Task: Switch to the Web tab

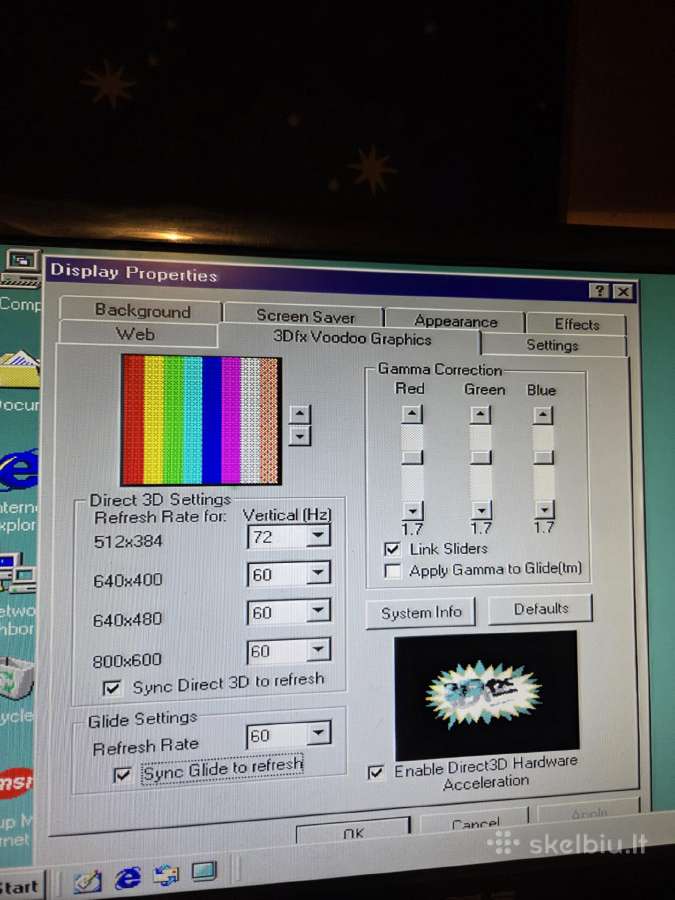Action: point(135,333)
